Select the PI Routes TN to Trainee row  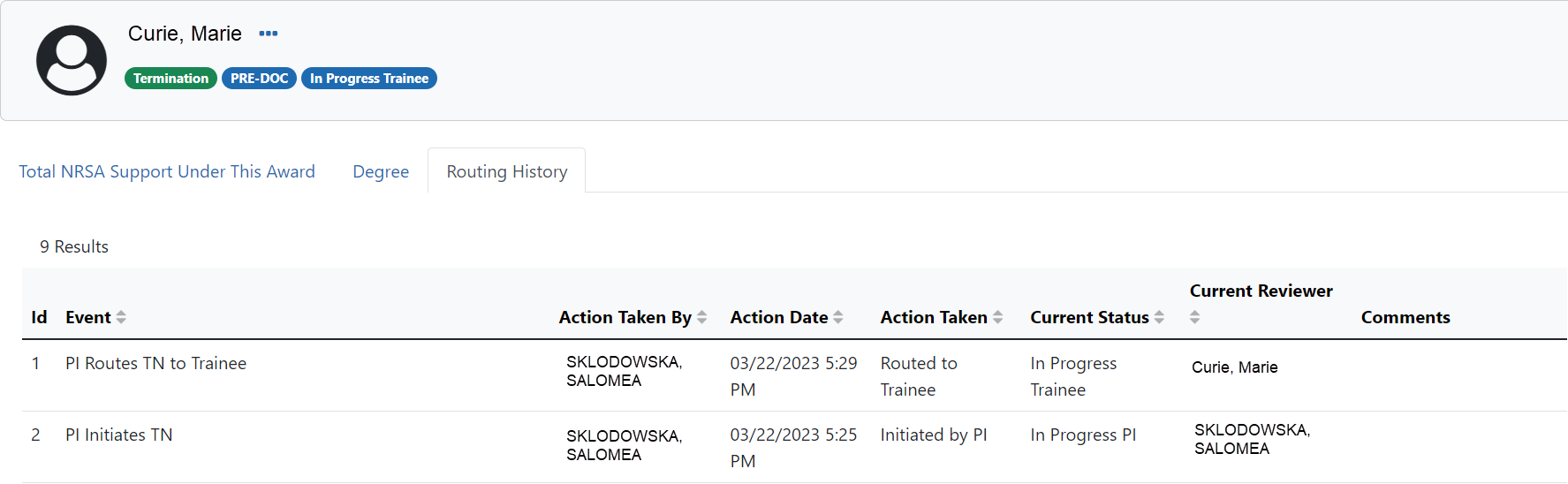[794, 375]
